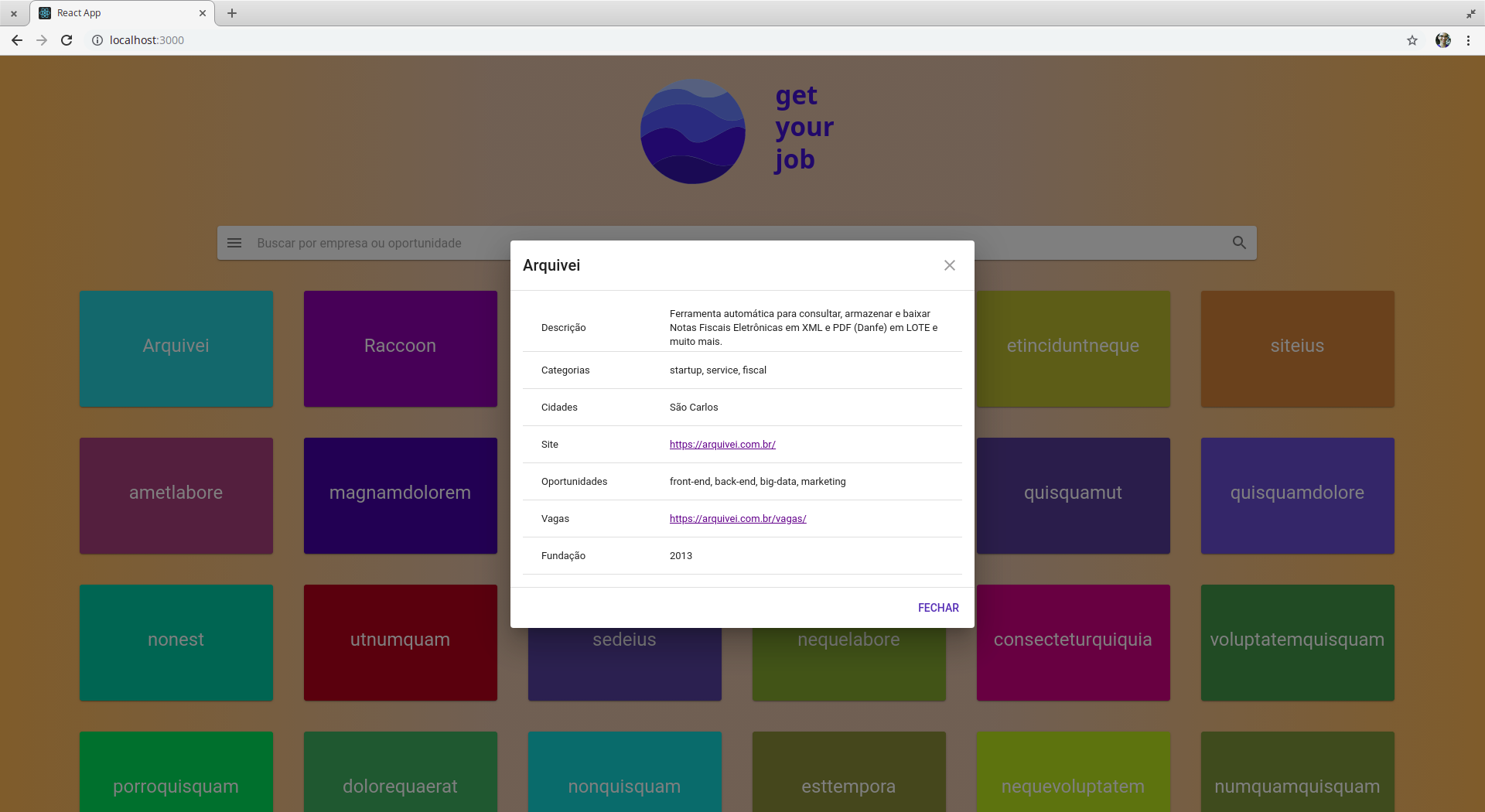The width and height of the screenshot is (1485, 812).
Task: Open the esttempora card
Action: [849, 772]
